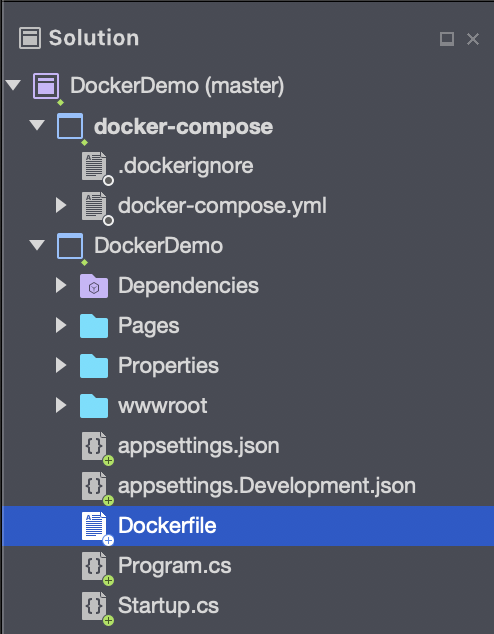
Task: Select the appsettings.Development.json file name
Action: click(267, 487)
